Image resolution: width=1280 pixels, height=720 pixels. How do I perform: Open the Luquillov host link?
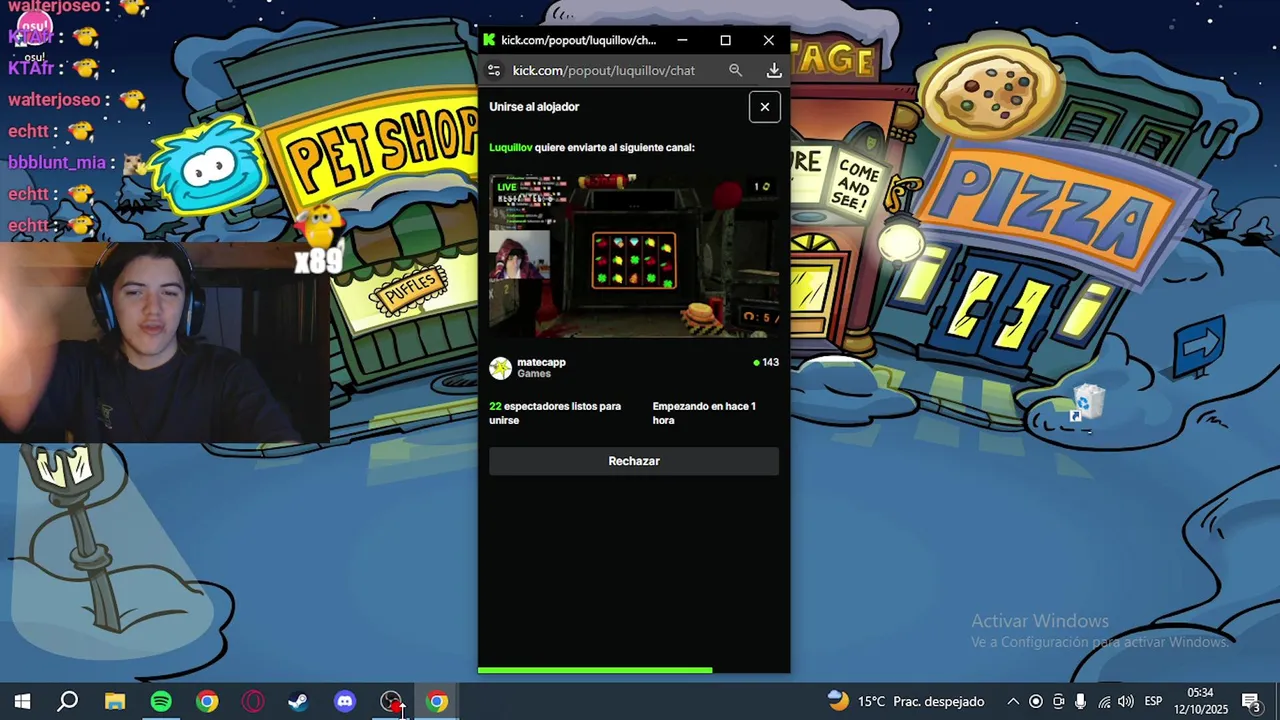coord(510,147)
